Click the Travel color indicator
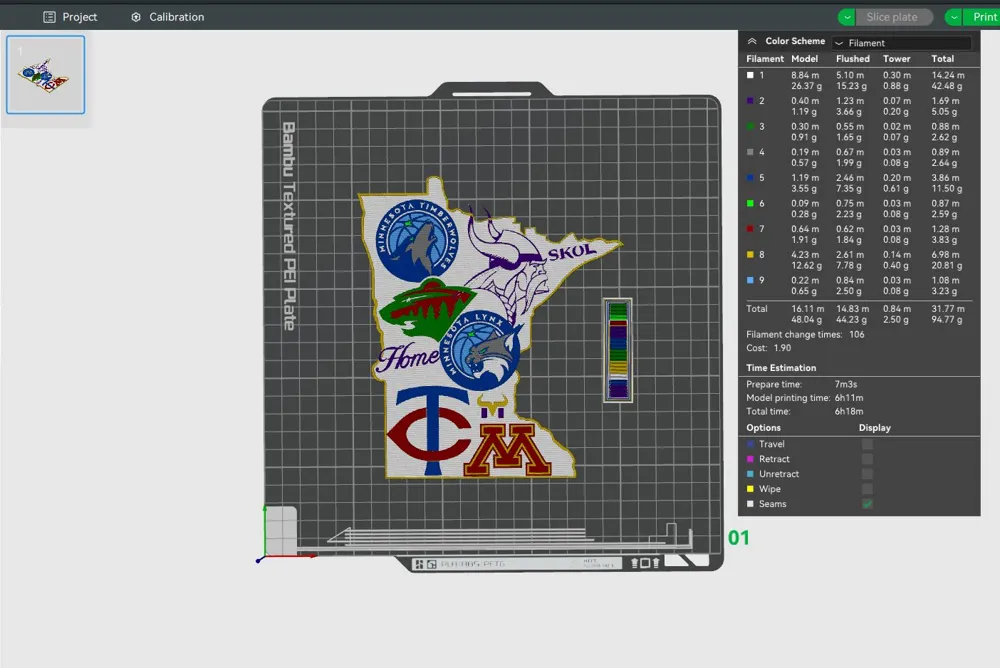 point(750,444)
